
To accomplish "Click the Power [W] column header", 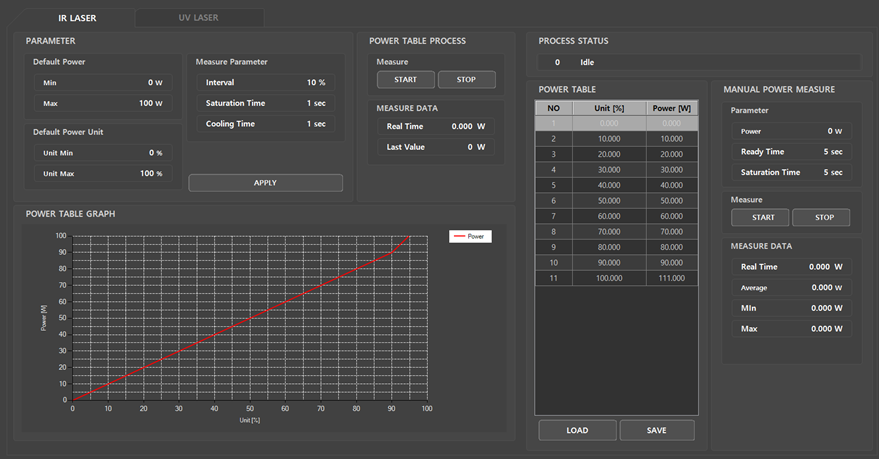I will click(x=672, y=108).
